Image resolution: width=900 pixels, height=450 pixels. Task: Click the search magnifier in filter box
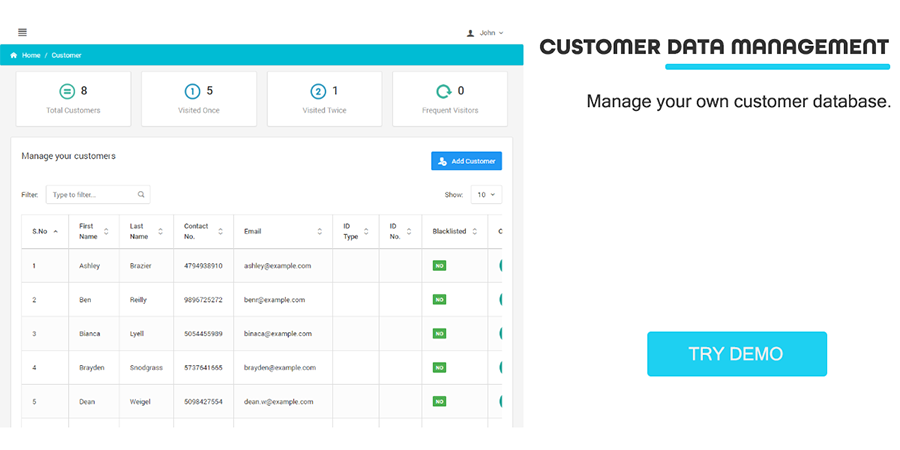tap(141, 195)
